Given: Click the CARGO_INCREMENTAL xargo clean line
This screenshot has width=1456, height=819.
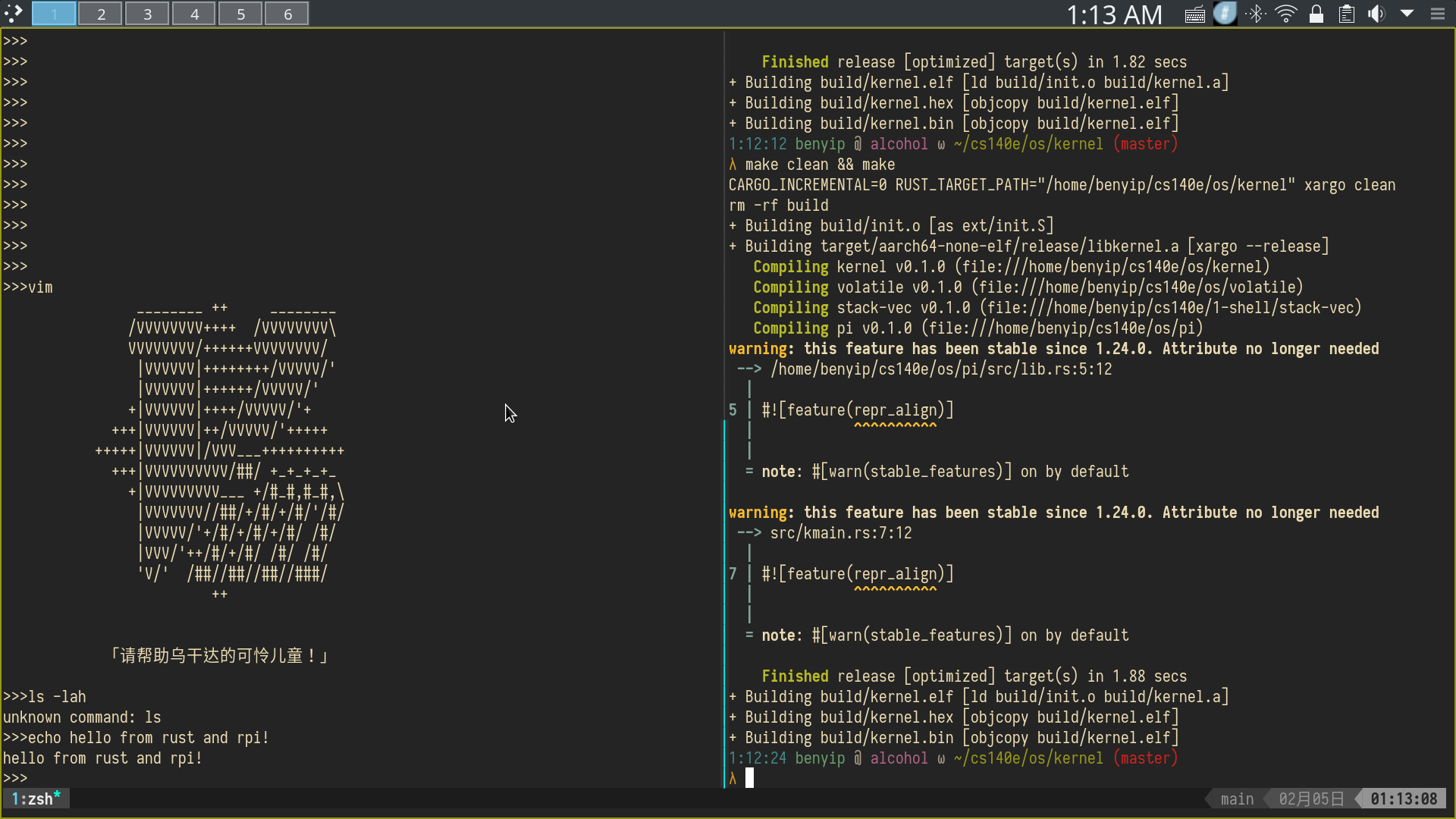Looking at the screenshot, I should coord(1062,185).
